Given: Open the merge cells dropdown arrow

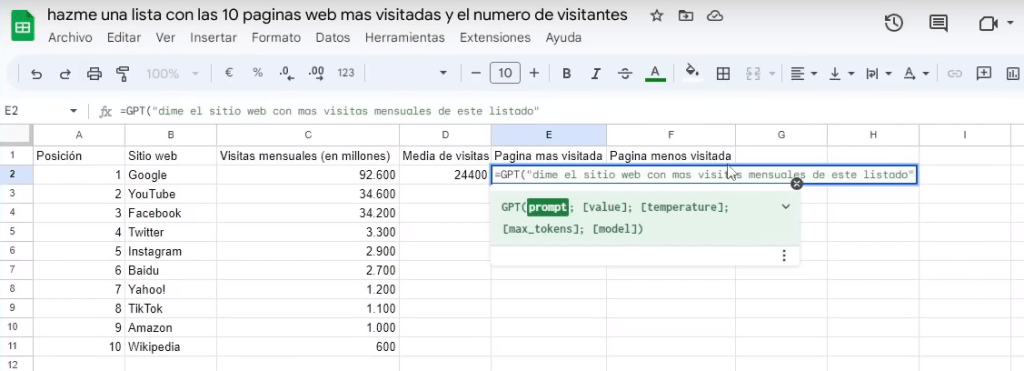Looking at the screenshot, I should [773, 74].
